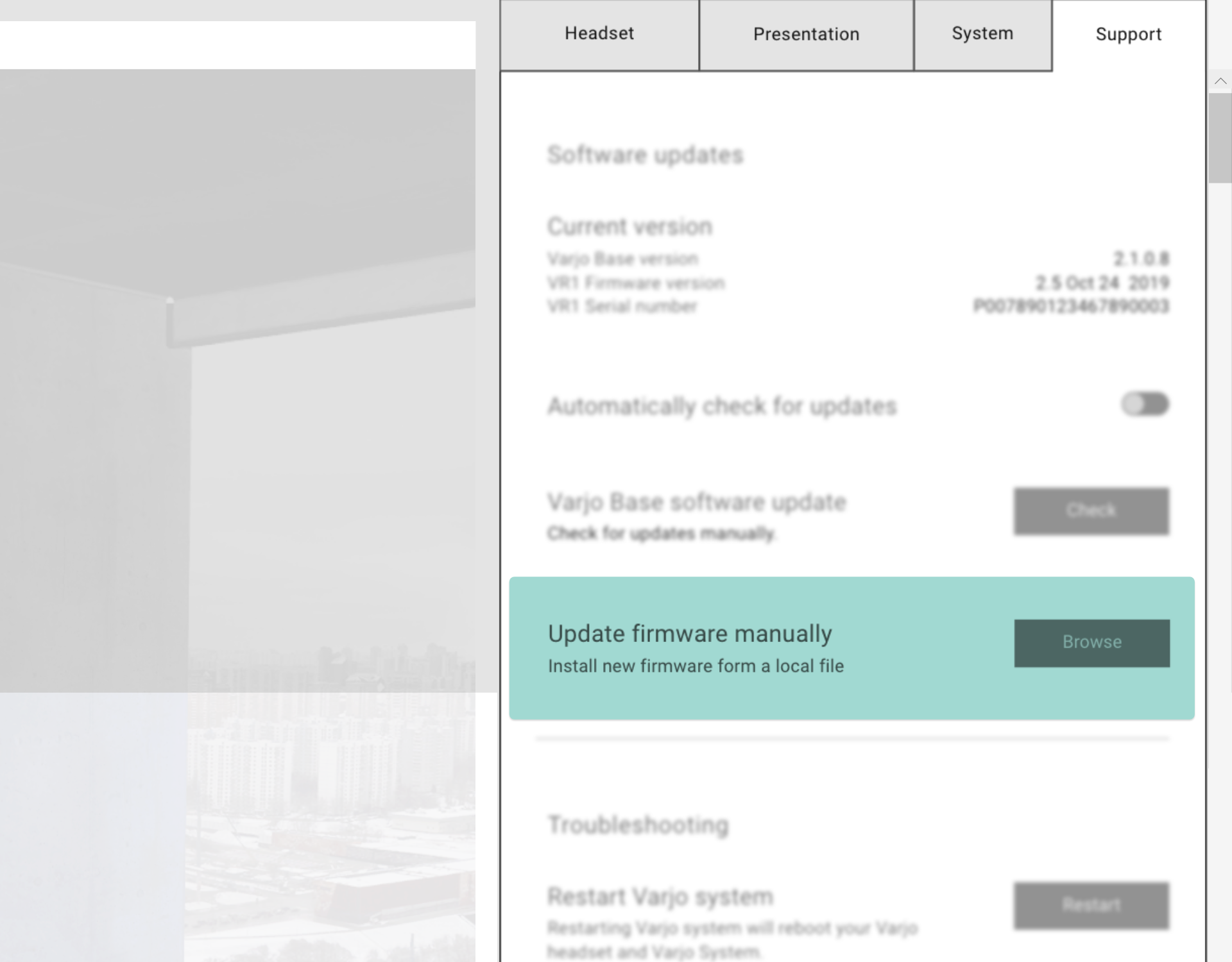Click the 'Software updates' heading
The width and height of the screenshot is (1232, 962).
[645, 155]
